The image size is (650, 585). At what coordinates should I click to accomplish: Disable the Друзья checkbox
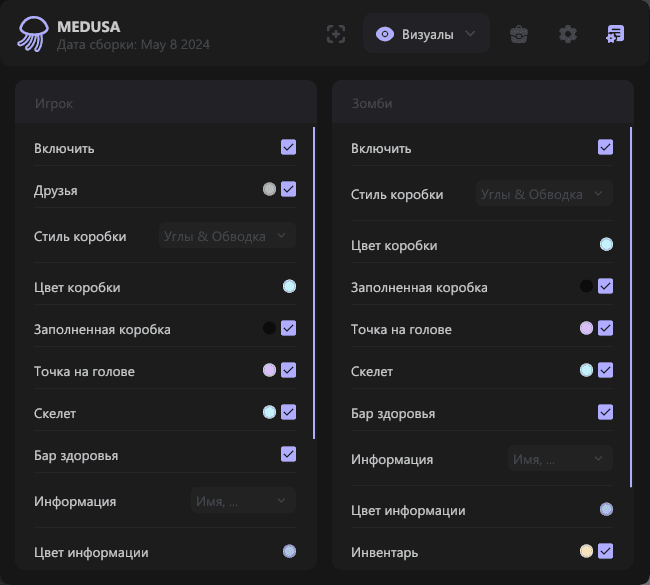[288, 189]
